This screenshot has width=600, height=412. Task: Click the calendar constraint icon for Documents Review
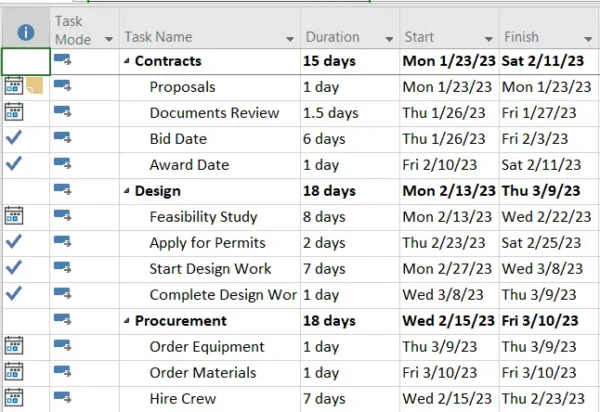pos(14,112)
